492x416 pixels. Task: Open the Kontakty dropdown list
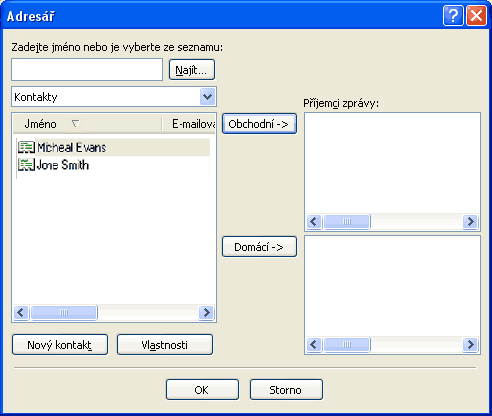pyautogui.click(x=207, y=97)
